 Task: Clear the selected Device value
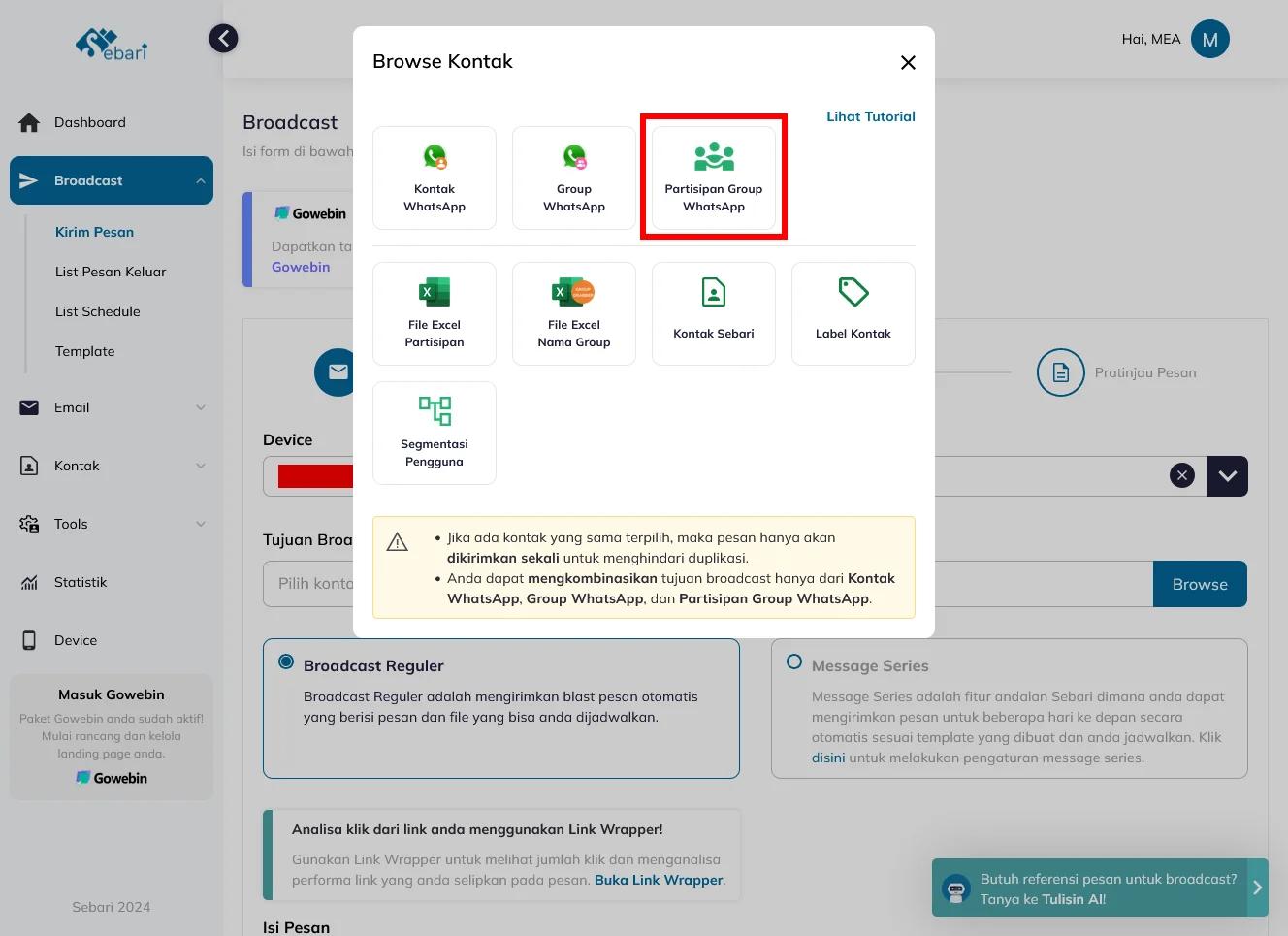tap(1181, 475)
